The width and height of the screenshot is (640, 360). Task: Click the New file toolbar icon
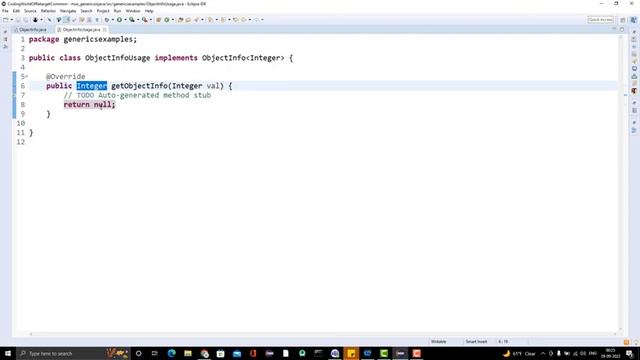tap(5, 20)
